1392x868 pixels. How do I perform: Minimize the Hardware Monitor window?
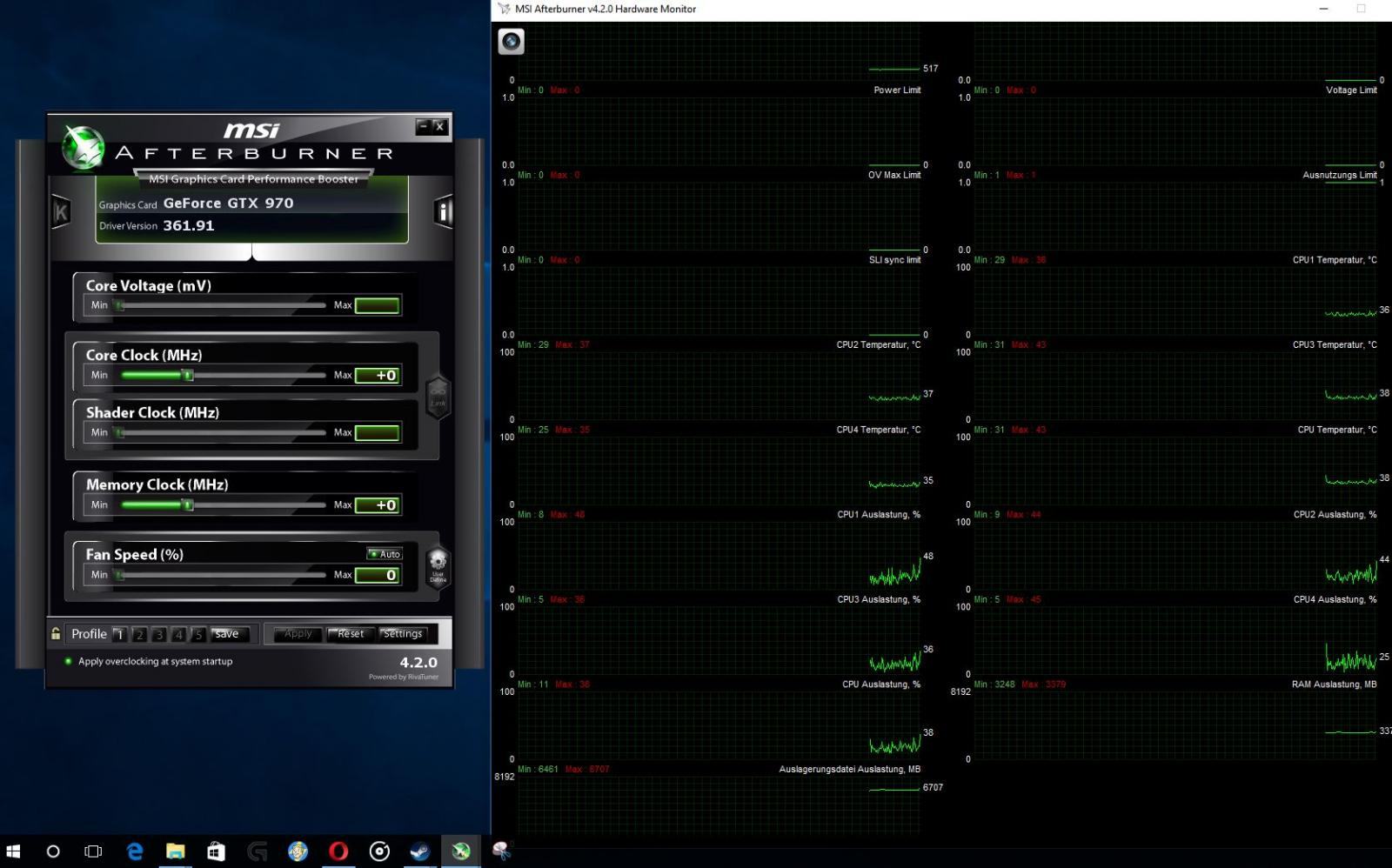[1324, 9]
